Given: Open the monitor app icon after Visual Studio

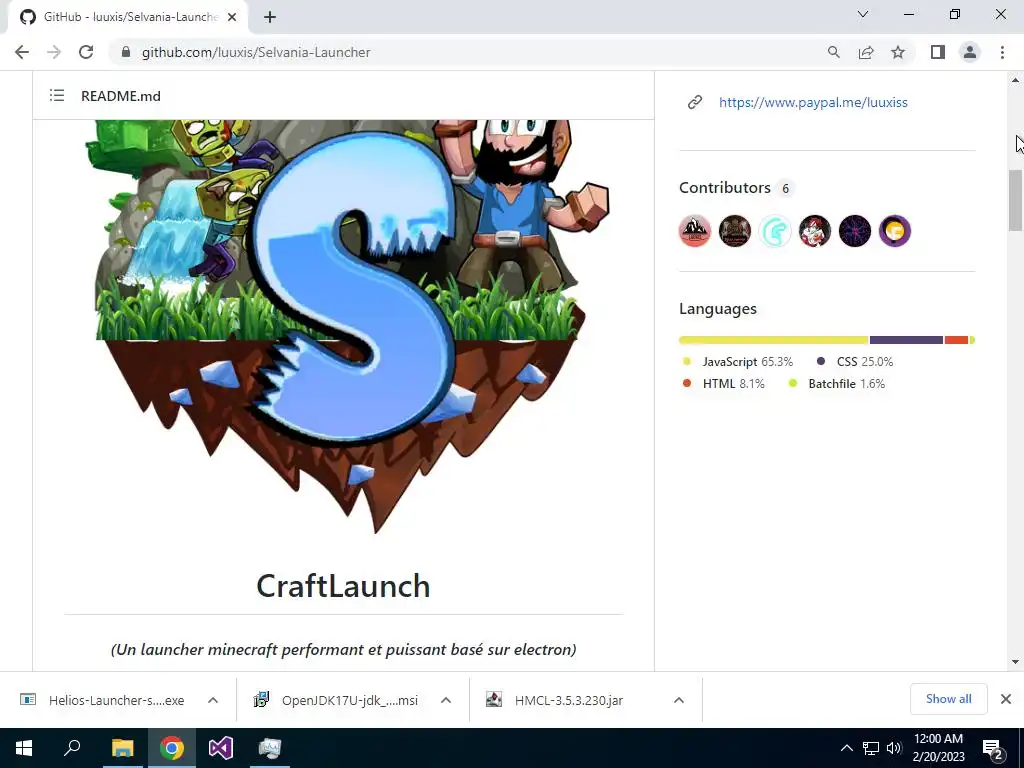Looking at the screenshot, I should click(269, 748).
